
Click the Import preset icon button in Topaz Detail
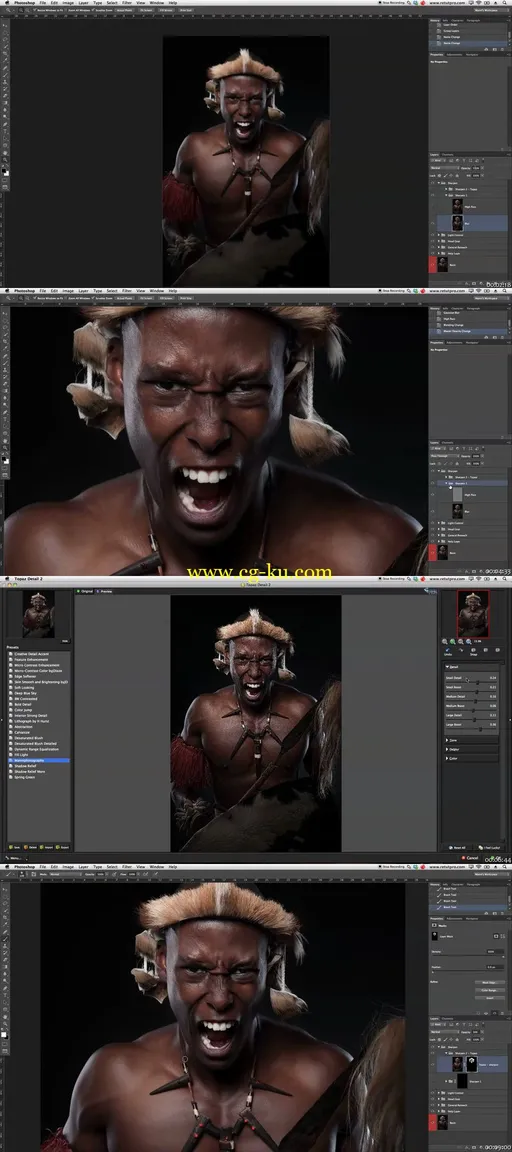tap(46, 847)
